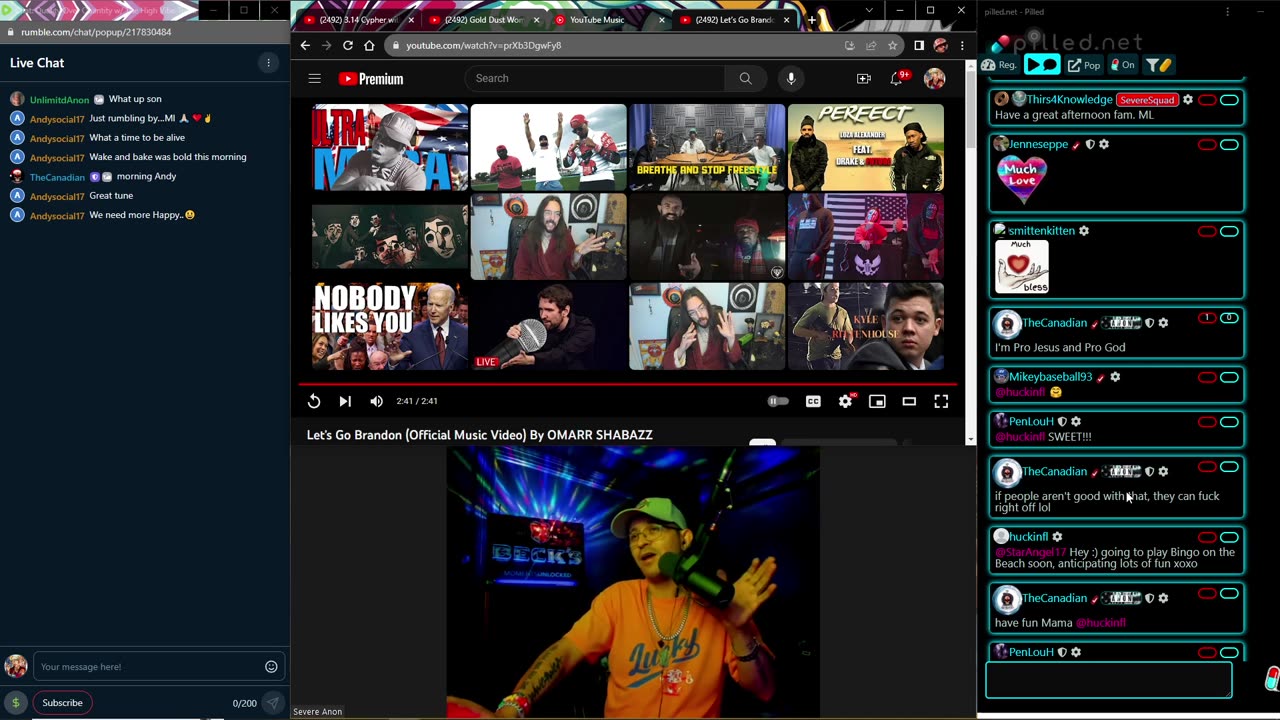Toggle YouTube autoplay switch
Image resolution: width=1280 pixels, height=720 pixels.
[777, 401]
